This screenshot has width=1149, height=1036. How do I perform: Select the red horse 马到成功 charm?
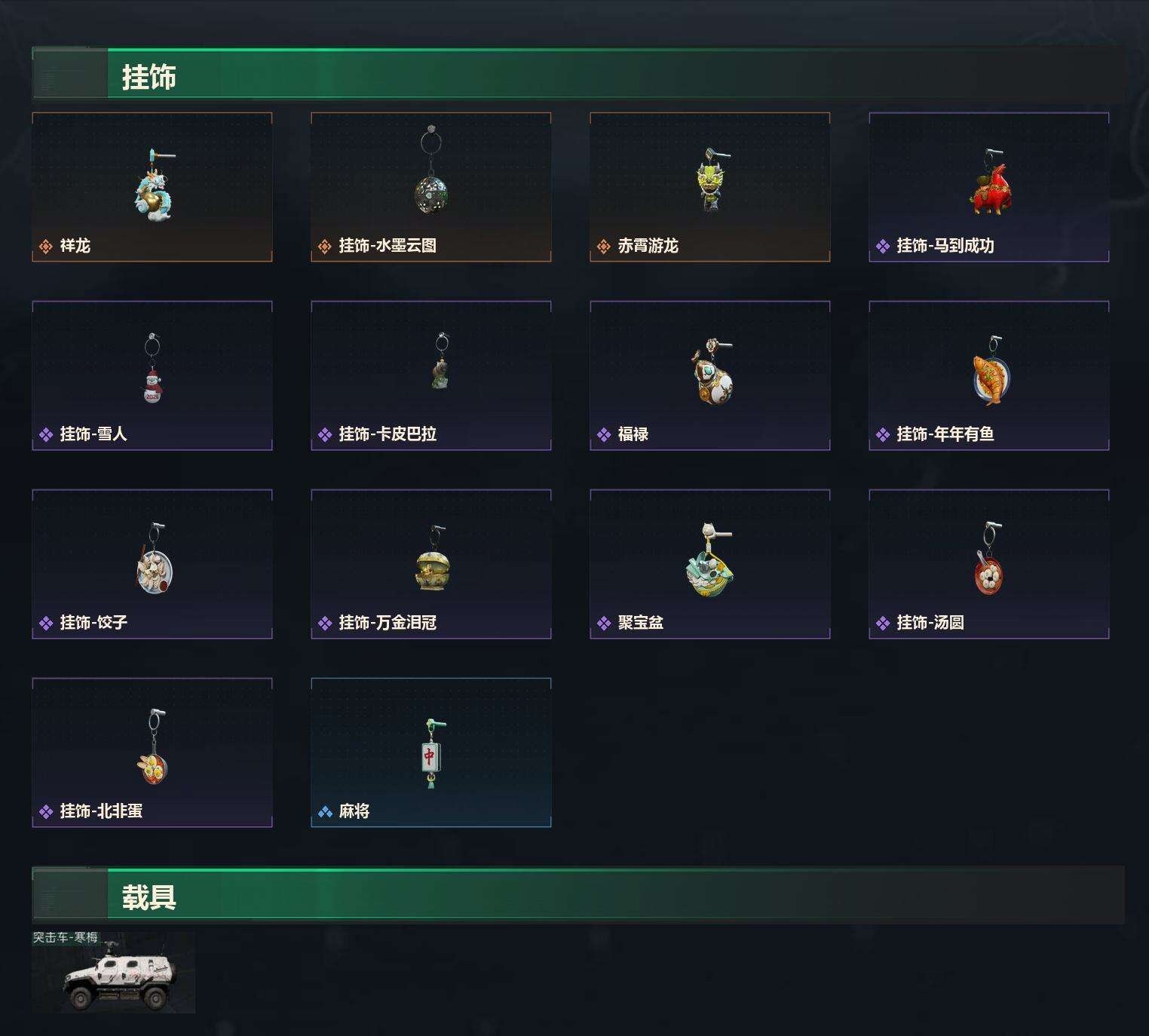991,183
